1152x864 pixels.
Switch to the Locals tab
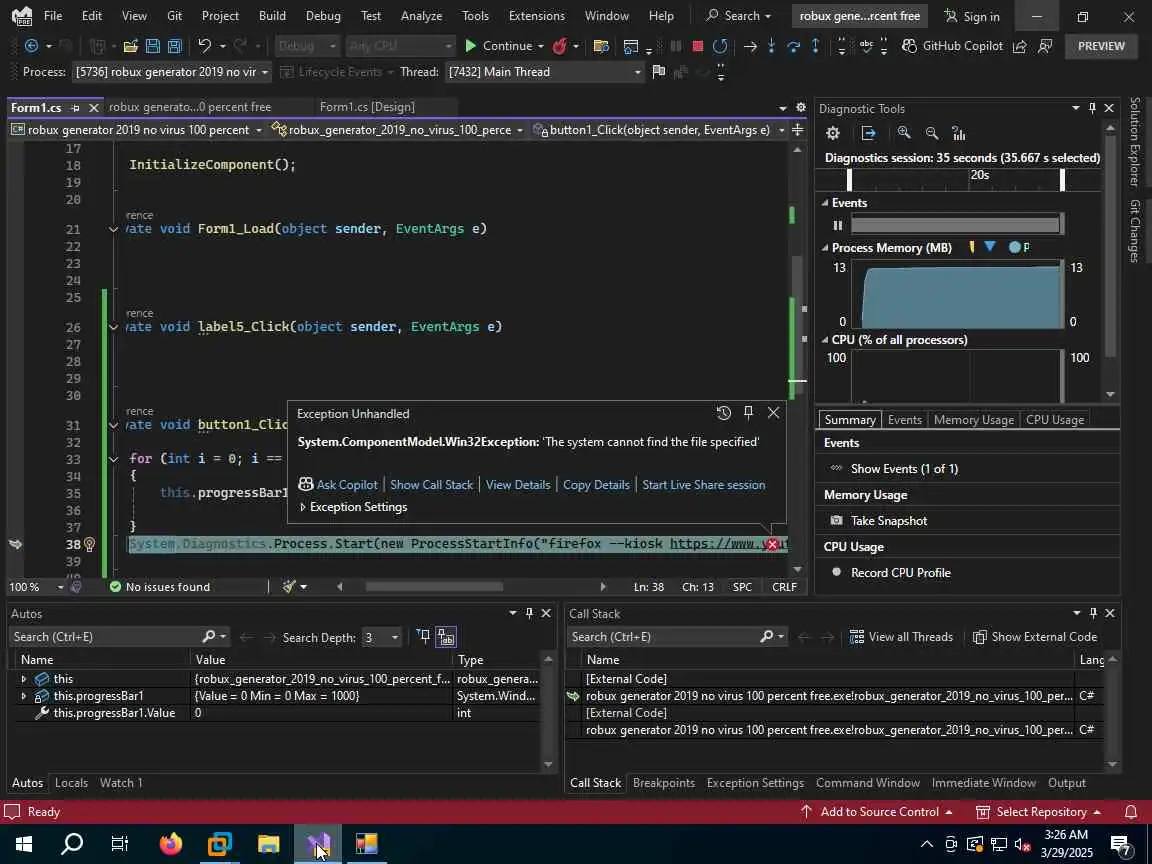pyautogui.click(x=71, y=783)
